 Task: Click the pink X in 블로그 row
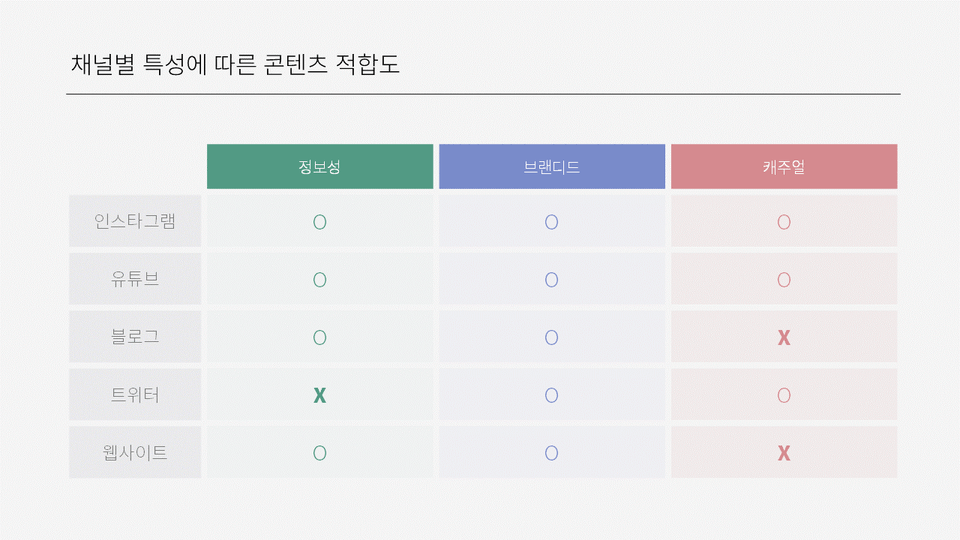tap(784, 337)
